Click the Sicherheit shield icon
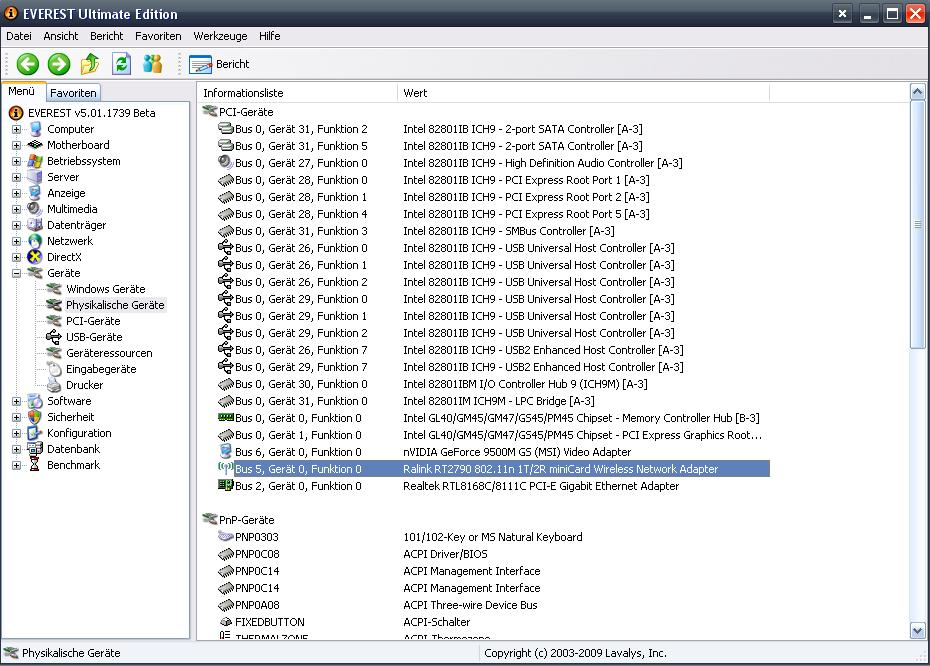This screenshot has height=666, width=930. click(36, 417)
